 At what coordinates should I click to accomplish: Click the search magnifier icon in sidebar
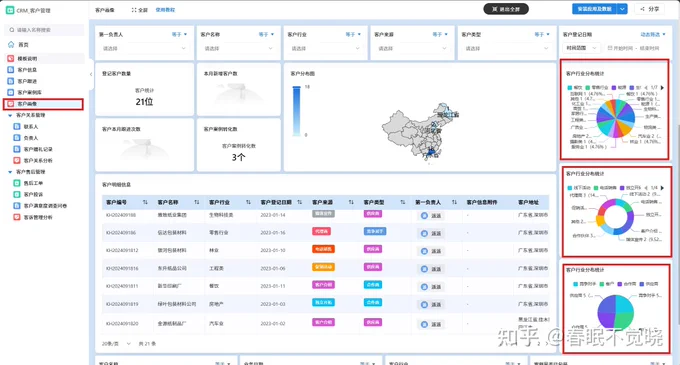[x=12, y=30]
